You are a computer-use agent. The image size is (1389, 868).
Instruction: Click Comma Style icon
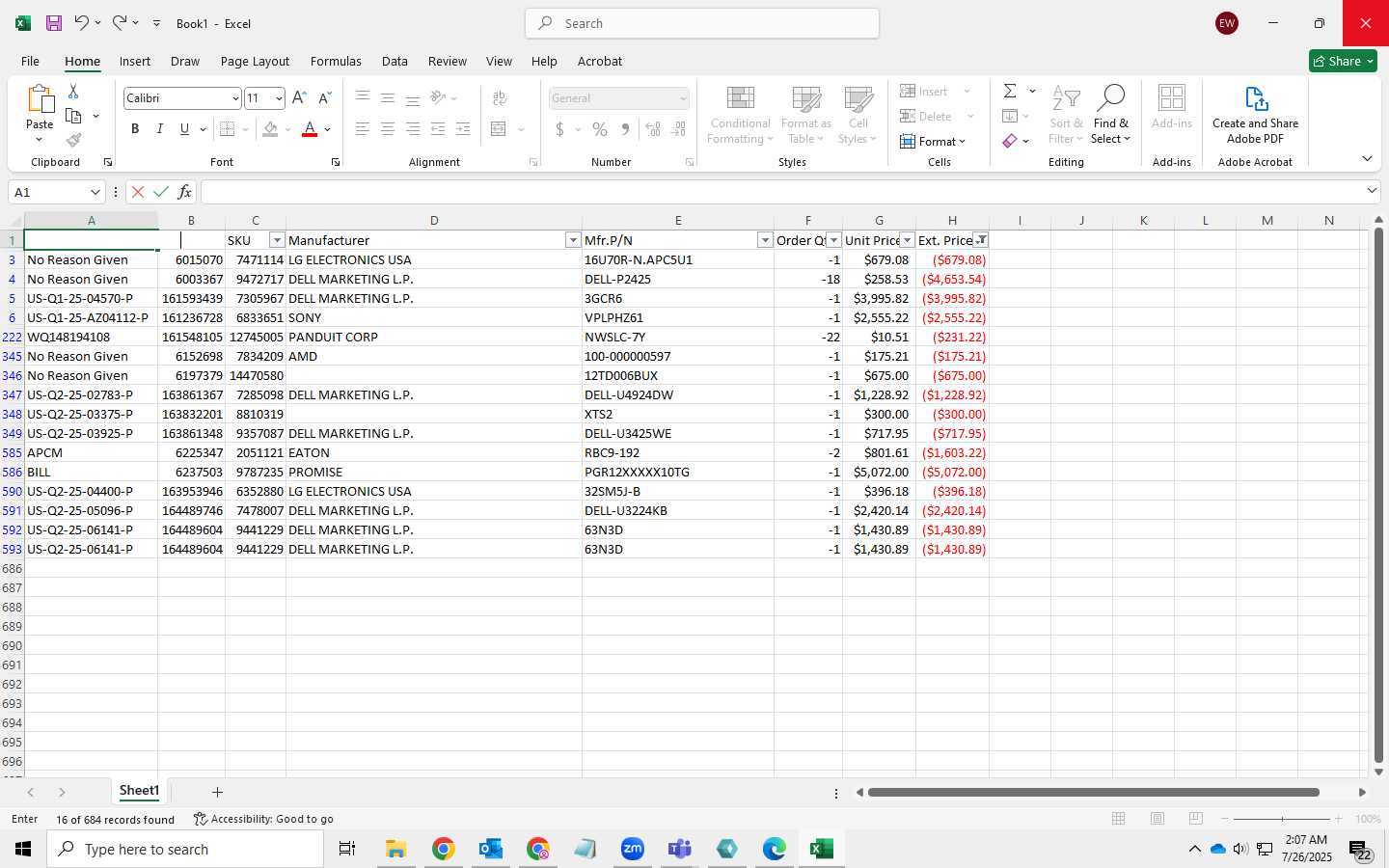(625, 129)
